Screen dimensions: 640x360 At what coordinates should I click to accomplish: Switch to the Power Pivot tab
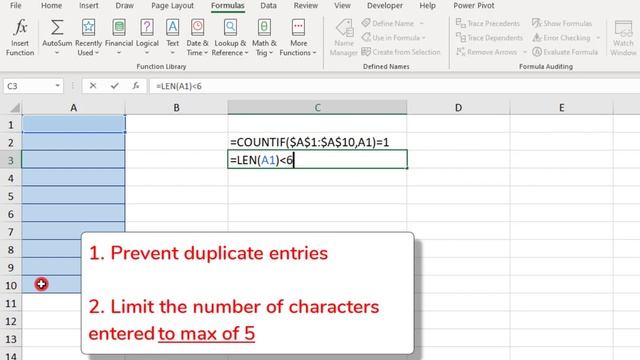pyautogui.click(x=473, y=5)
